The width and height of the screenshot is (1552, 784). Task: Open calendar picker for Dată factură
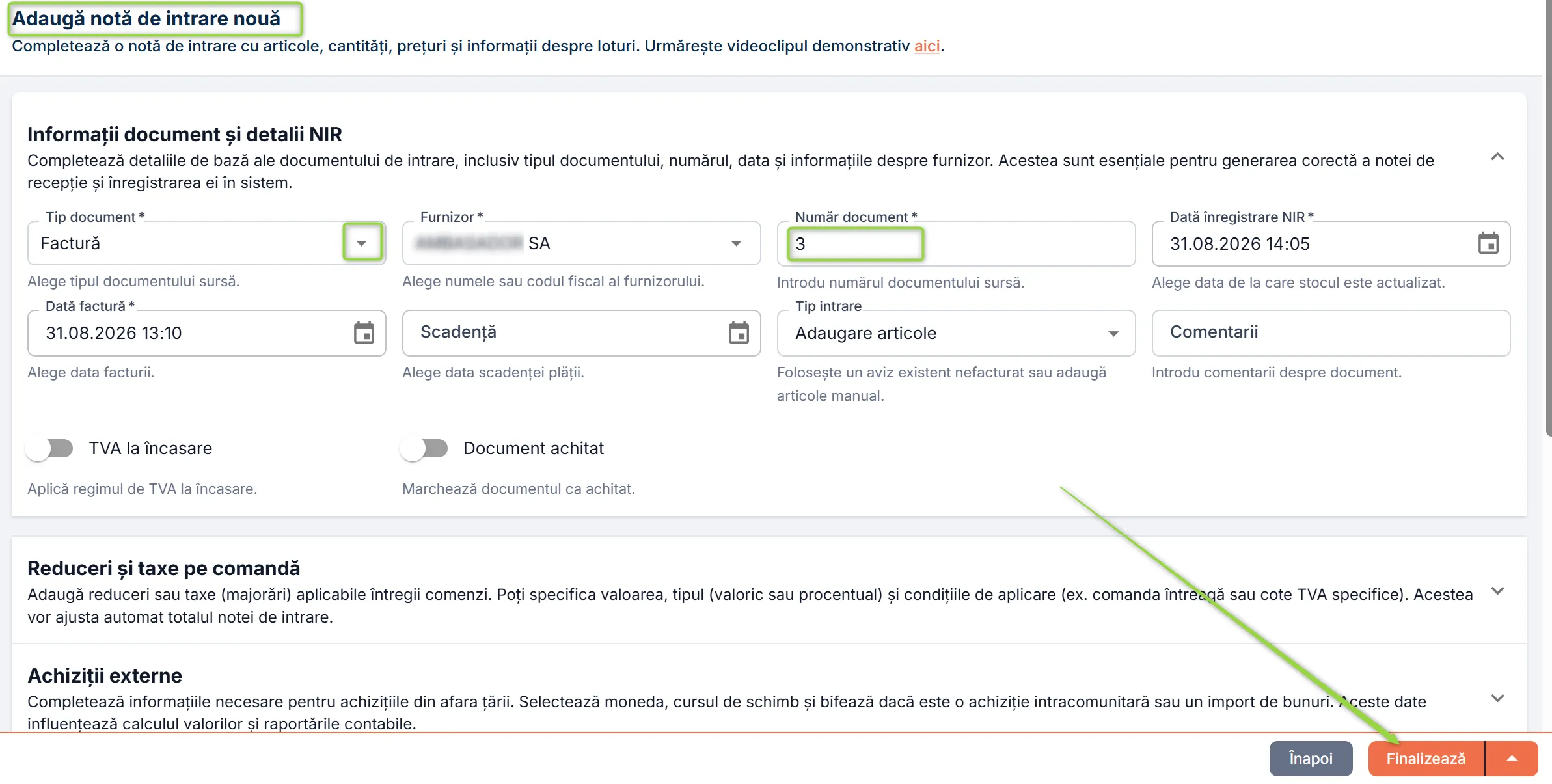364,332
